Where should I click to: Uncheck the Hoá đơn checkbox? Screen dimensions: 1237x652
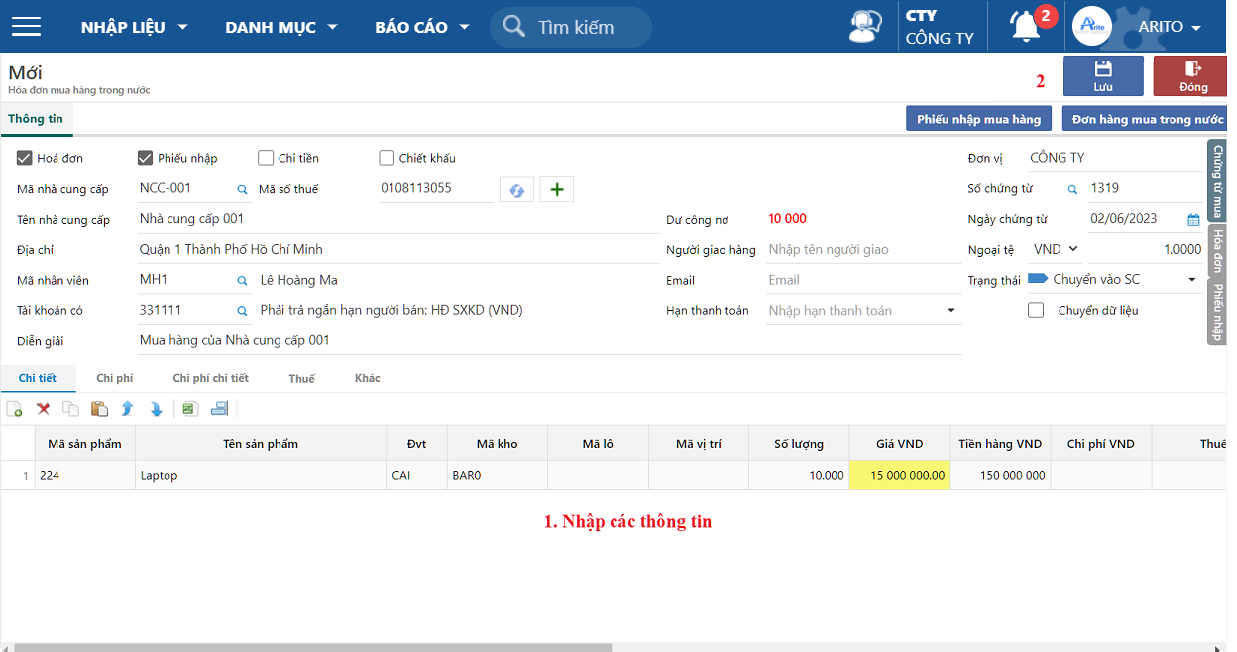pyautogui.click(x=25, y=158)
